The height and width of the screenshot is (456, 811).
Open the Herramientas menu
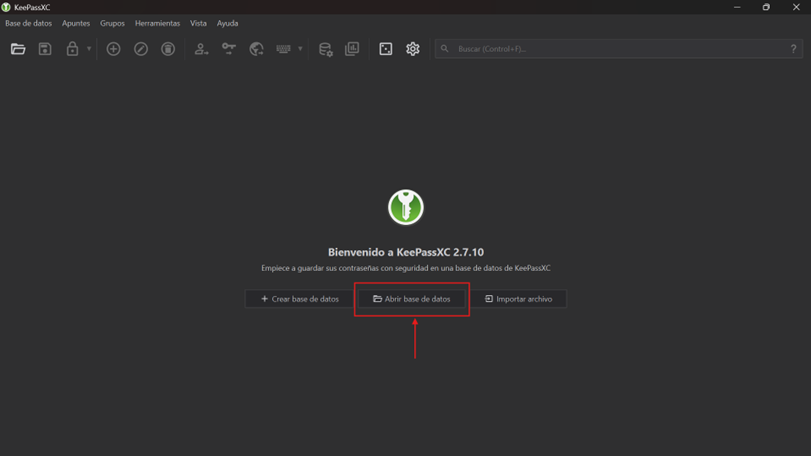tap(157, 23)
